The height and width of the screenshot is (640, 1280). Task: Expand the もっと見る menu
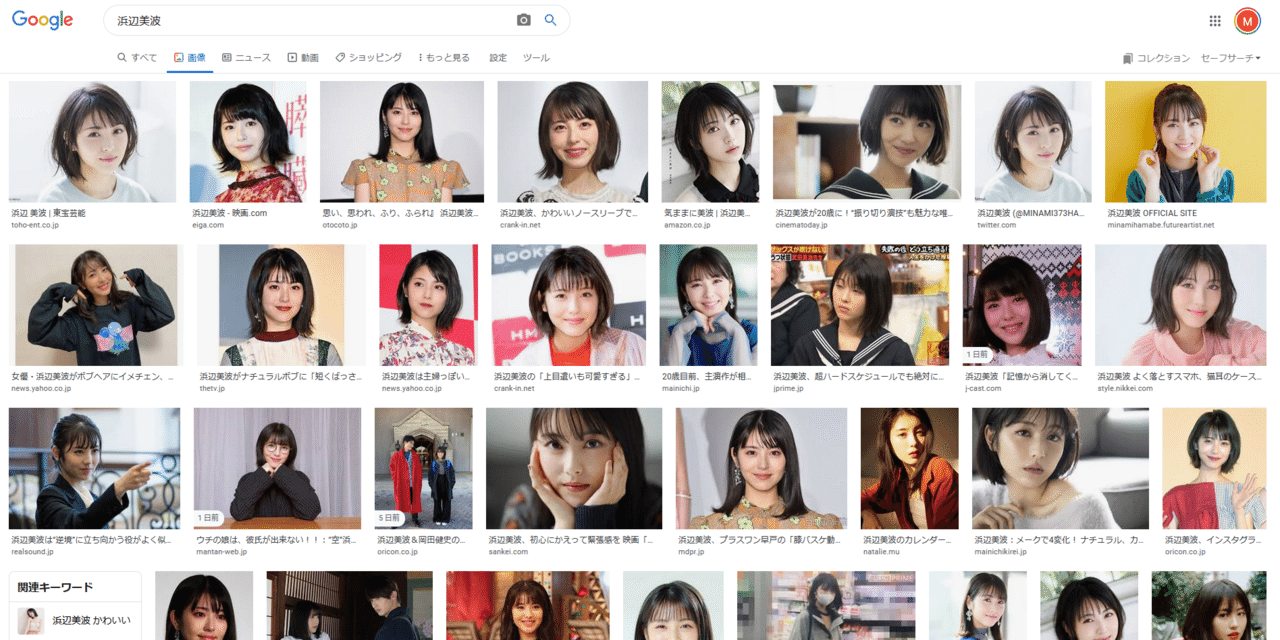click(444, 58)
